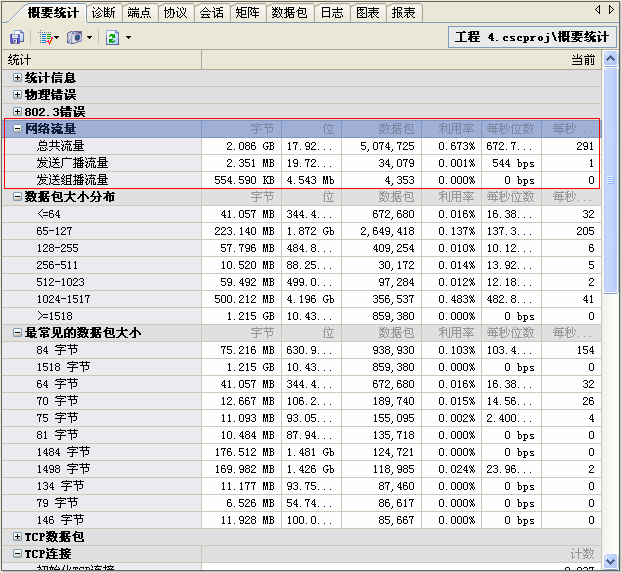Open dropdown arrow next to refresh icon
Viewport: 622px width, 573px height.
click(x=129, y=38)
